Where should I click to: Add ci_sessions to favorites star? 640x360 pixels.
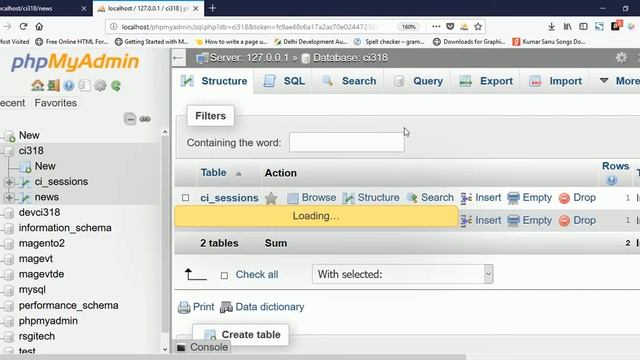[271, 198]
